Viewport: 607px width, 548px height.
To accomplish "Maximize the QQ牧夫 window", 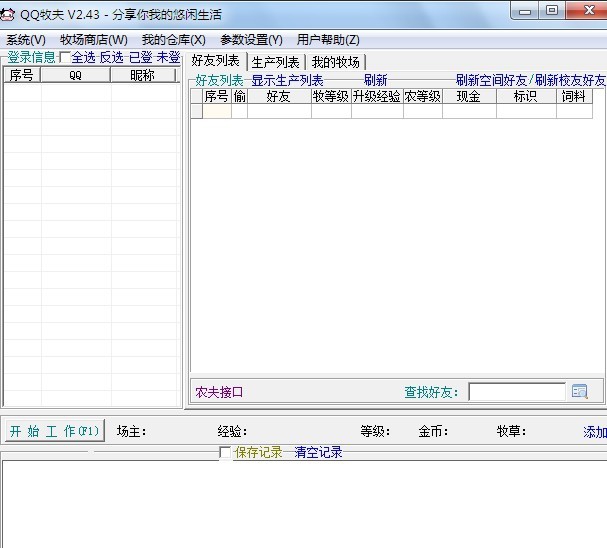I will (x=552, y=11).
